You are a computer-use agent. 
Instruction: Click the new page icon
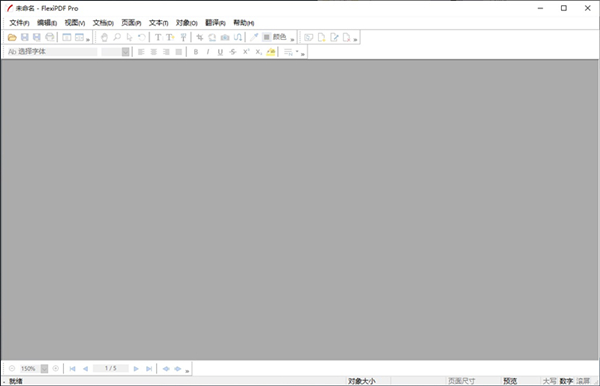pos(321,37)
